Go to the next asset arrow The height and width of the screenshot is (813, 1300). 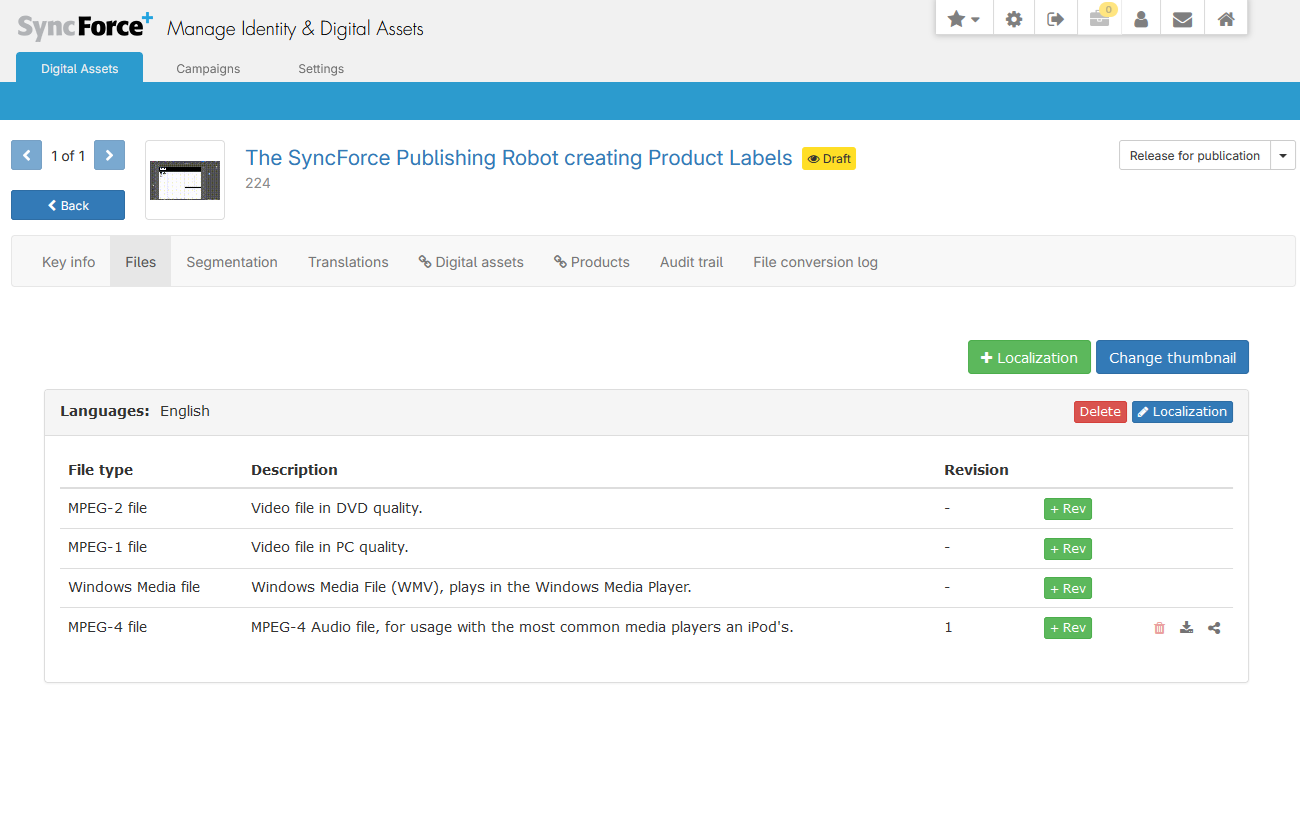coord(109,155)
